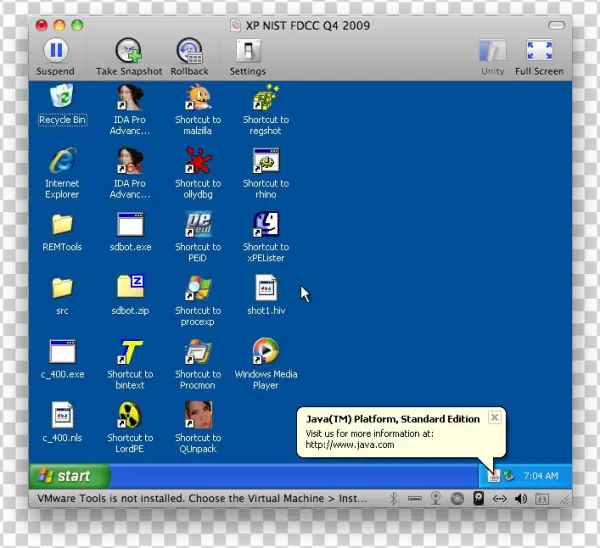Click the Safely Remove Hardware tray icon
The width and height of the screenshot is (600, 548).
tap(509, 476)
